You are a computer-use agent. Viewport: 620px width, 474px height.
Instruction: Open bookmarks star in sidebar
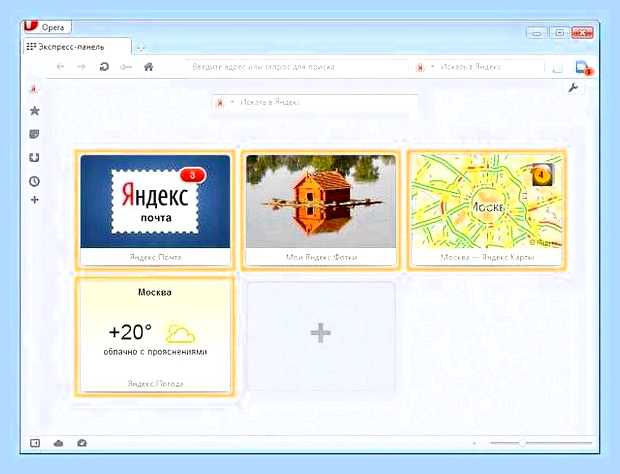34,111
